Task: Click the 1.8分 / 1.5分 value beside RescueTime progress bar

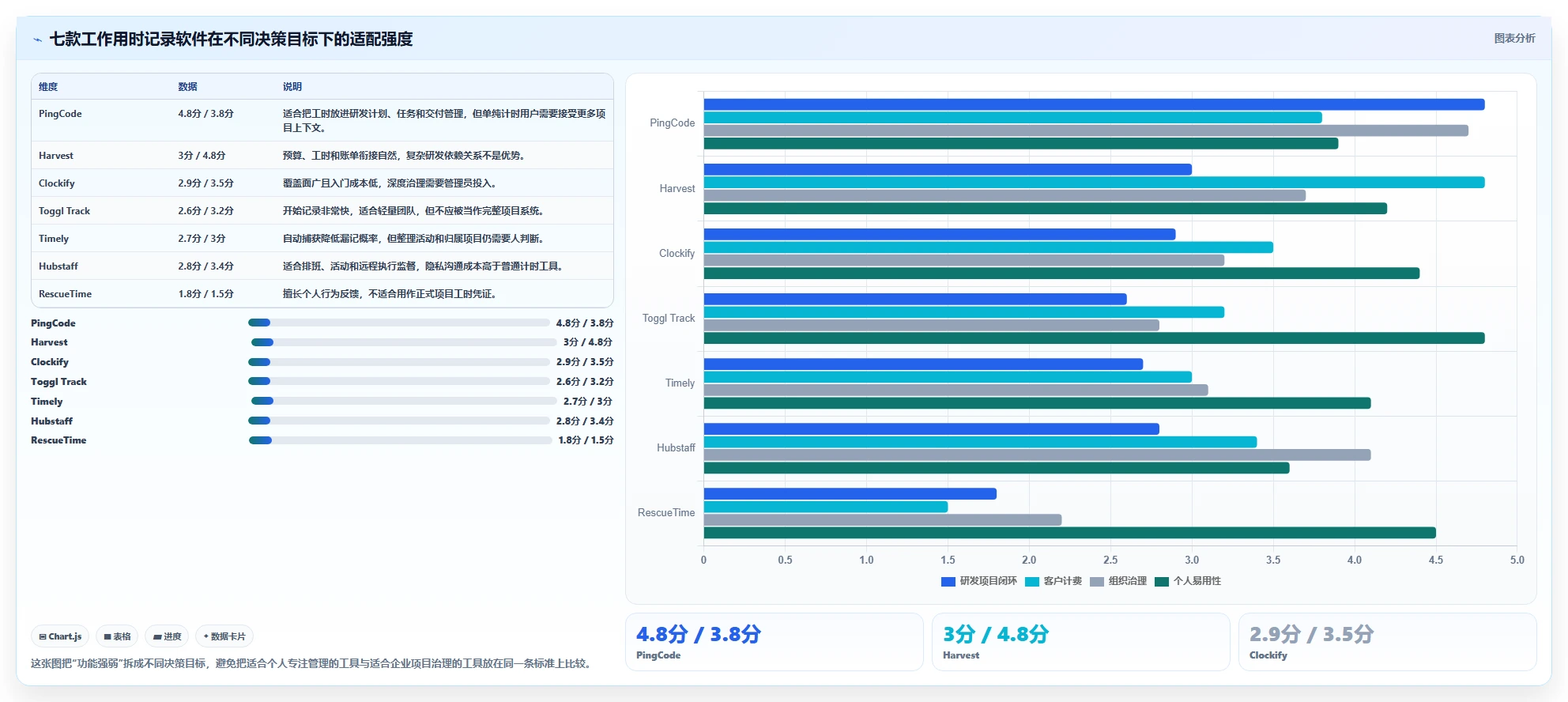Action: pyautogui.click(x=586, y=440)
